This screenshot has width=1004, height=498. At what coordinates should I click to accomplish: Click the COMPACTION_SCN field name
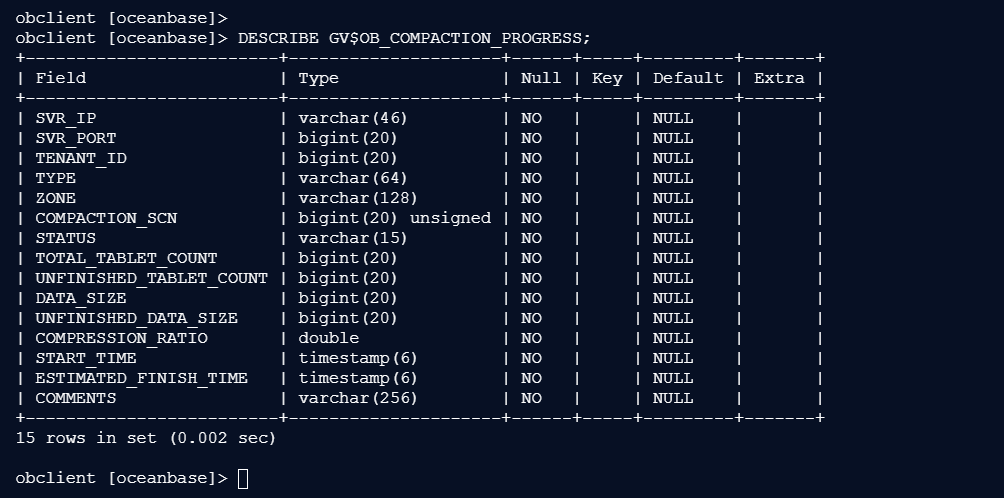tap(106, 218)
